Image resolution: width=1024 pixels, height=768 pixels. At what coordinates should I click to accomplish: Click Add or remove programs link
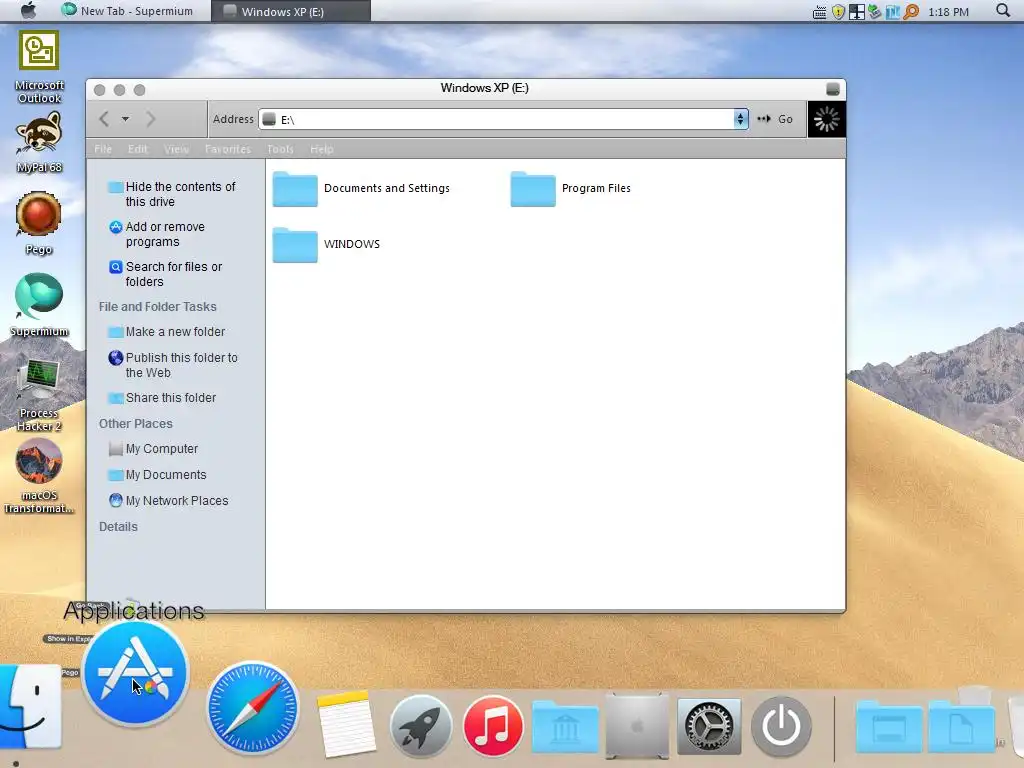pyautogui.click(x=157, y=234)
